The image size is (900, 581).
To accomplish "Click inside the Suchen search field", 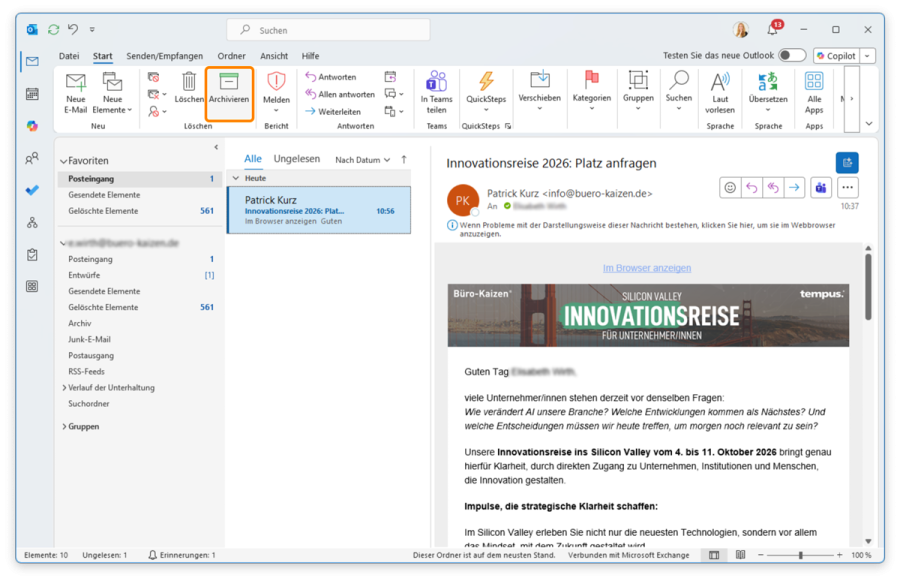I will pyautogui.click(x=330, y=29).
